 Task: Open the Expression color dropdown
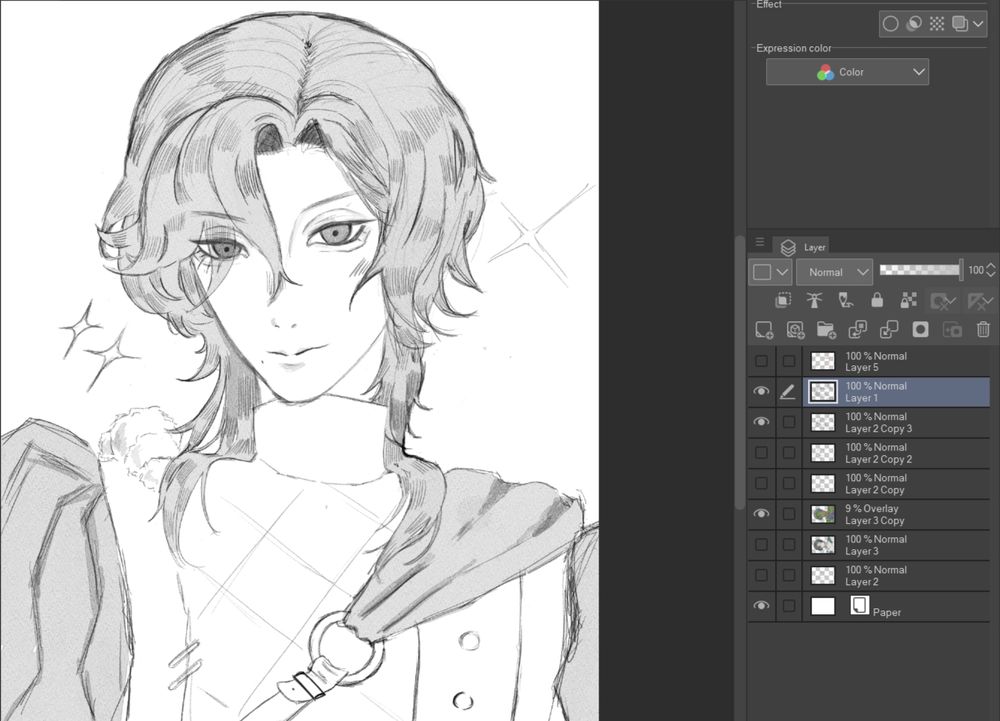click(847, 72)
